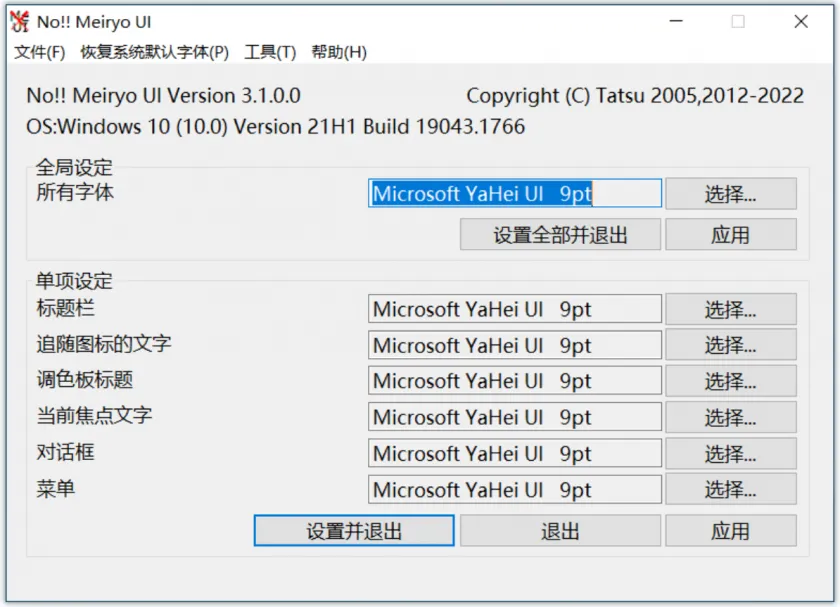The height and width of the screenshot is (607, 840).
Task: Click the 设置全部并退出 button
Action: pos(560,235)
